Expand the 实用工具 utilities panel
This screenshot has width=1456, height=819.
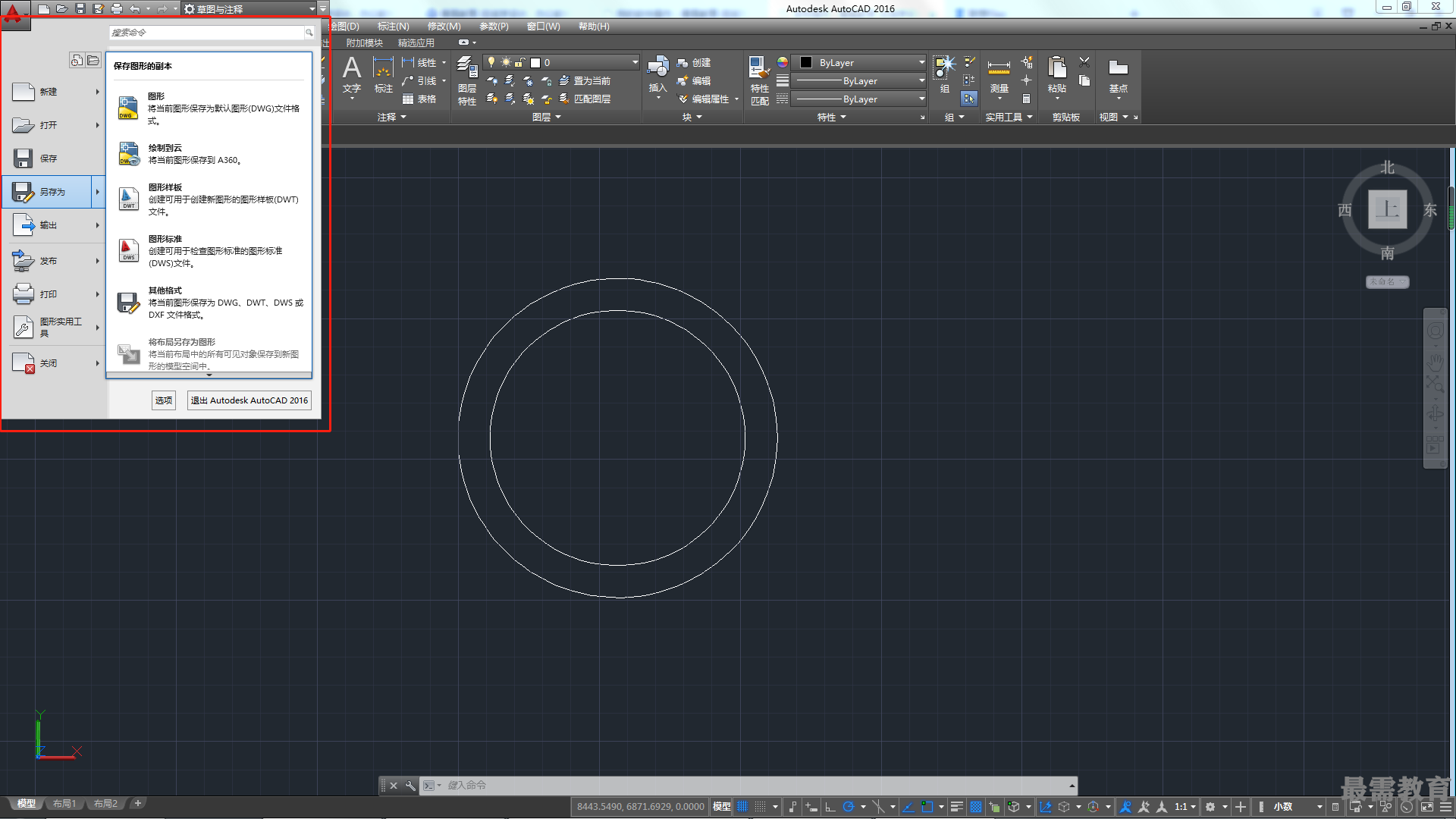tap(1009, 118)
